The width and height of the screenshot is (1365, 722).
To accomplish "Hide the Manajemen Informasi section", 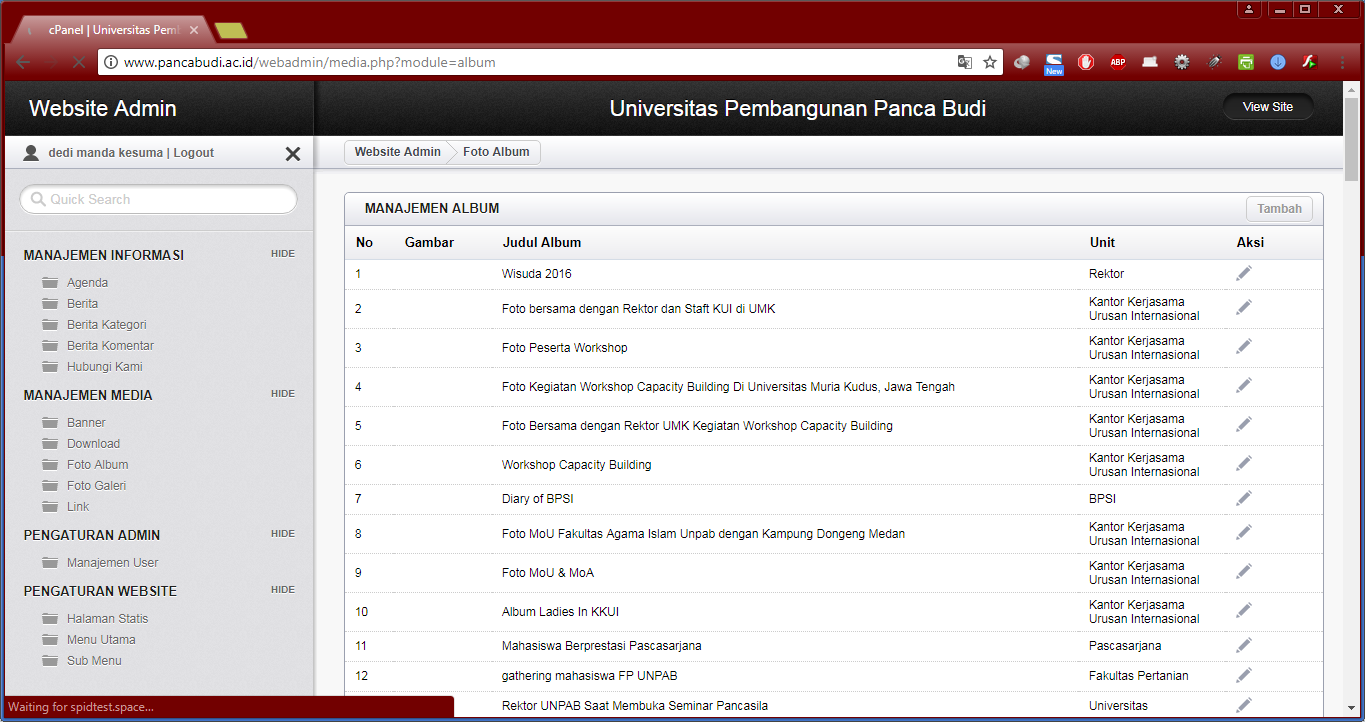I will 282,254.
